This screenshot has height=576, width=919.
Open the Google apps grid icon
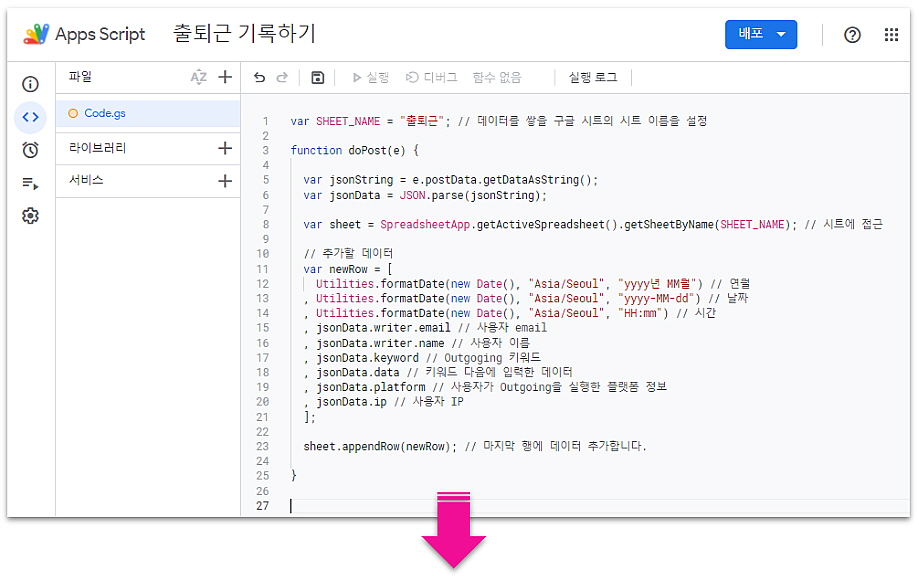point(891,35)
